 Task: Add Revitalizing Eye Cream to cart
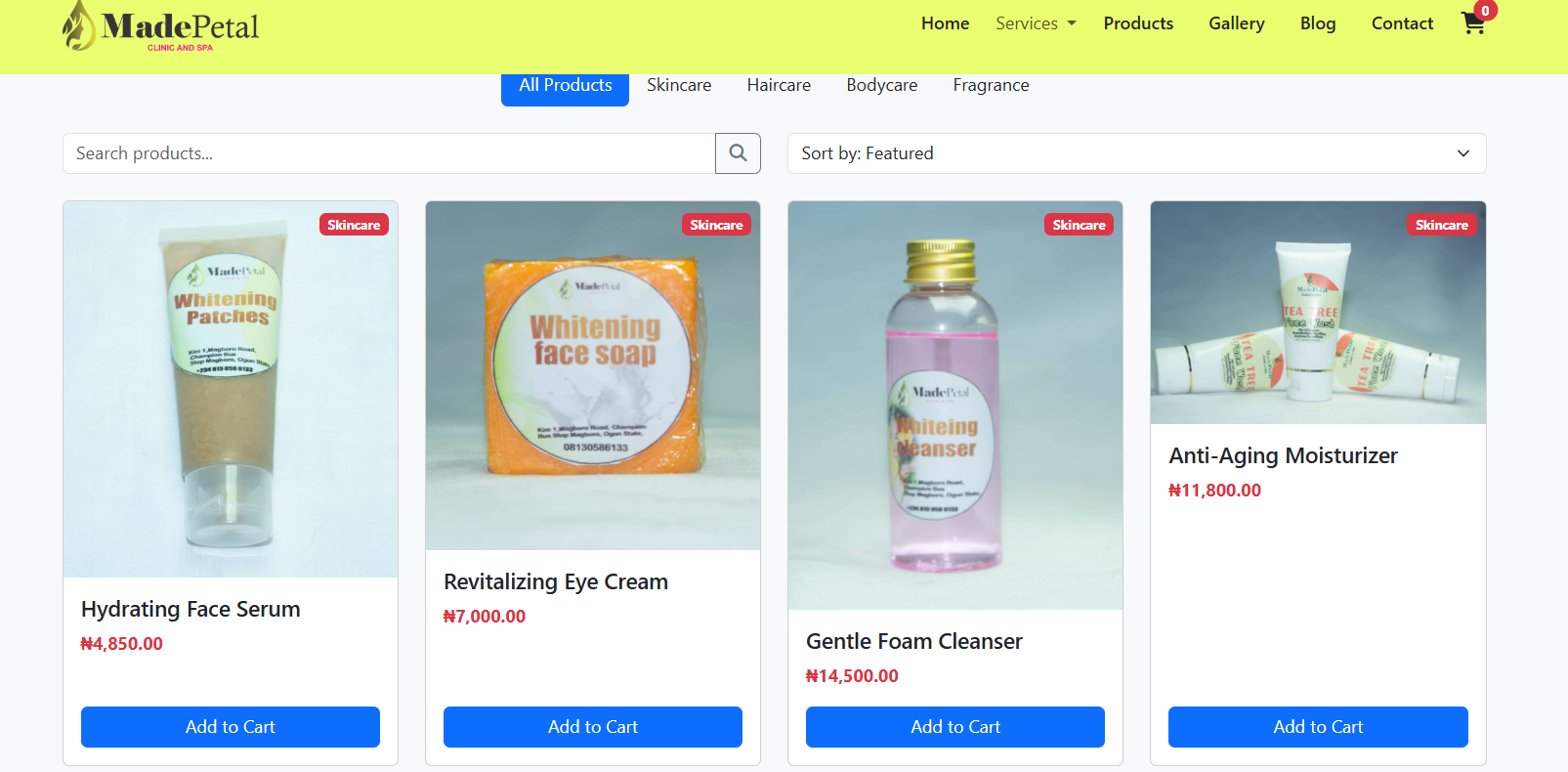[593, 727]
